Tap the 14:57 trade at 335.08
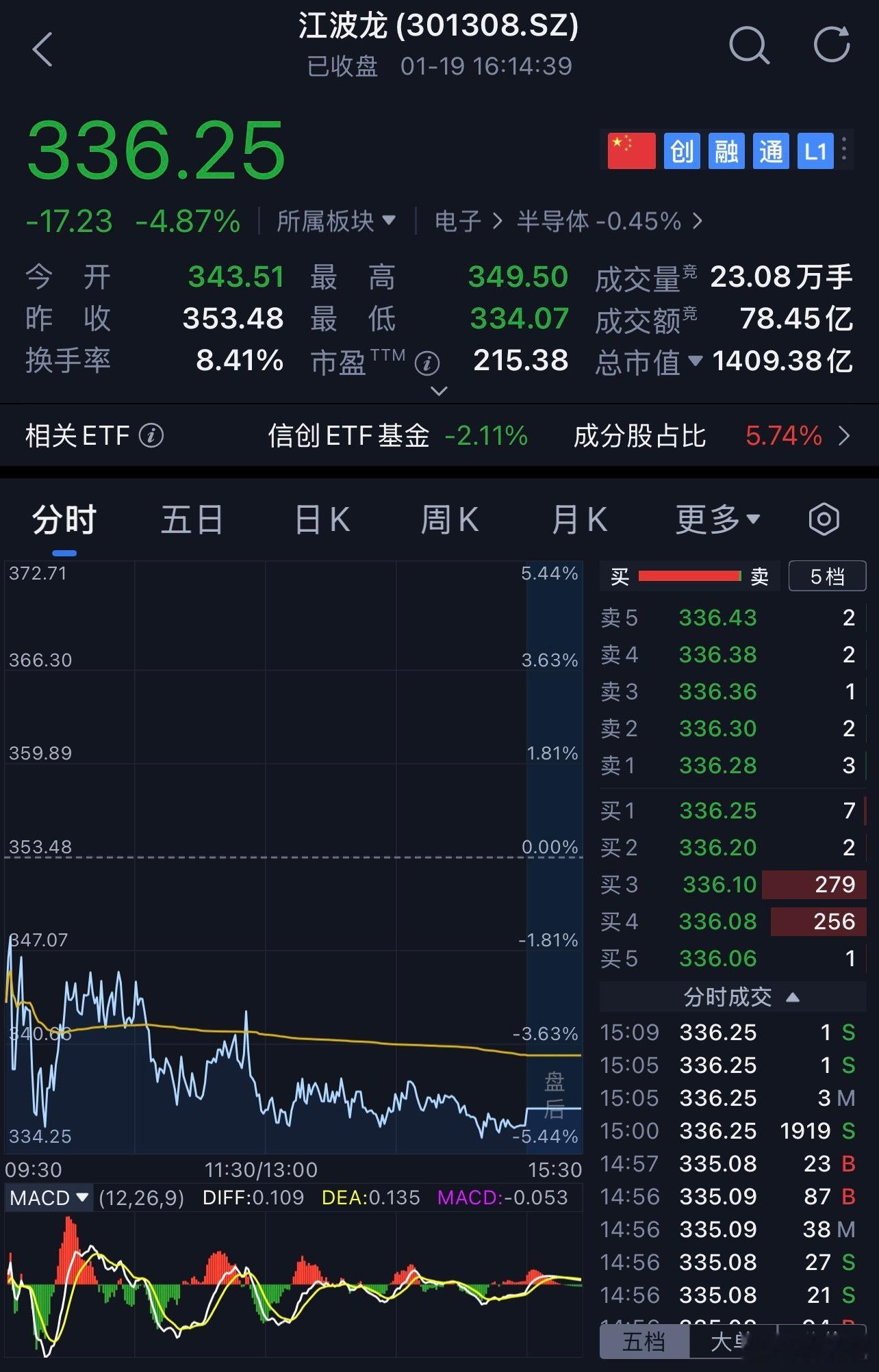The image size is (879, 1372). click(728, 1163)
